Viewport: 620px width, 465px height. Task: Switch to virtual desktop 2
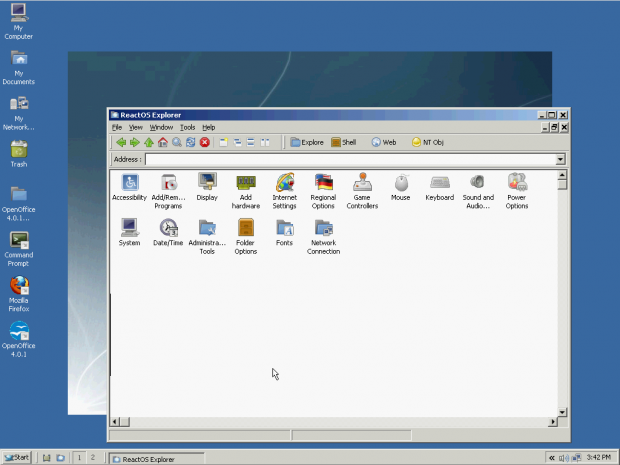click(92, 457)
